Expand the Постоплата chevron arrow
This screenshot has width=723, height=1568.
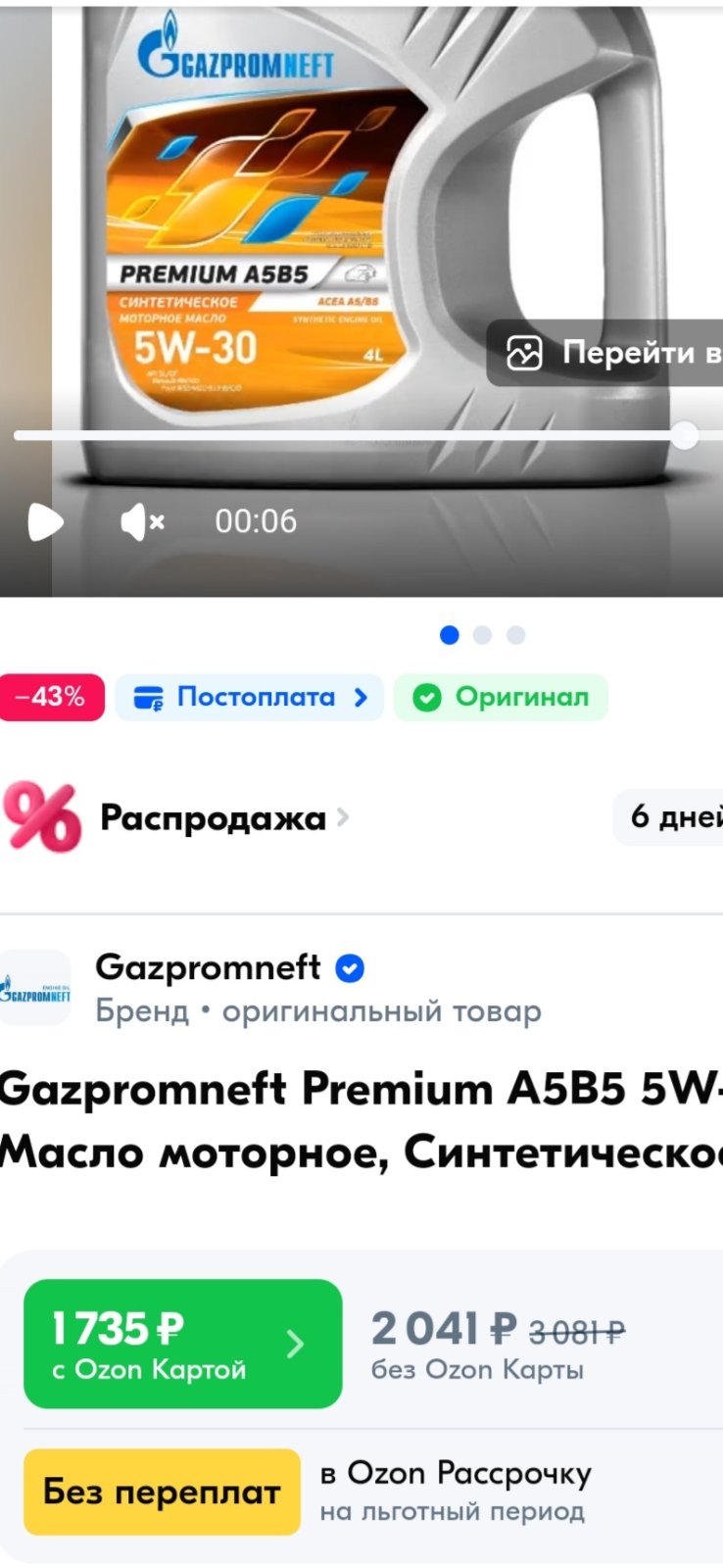(361, 697)
